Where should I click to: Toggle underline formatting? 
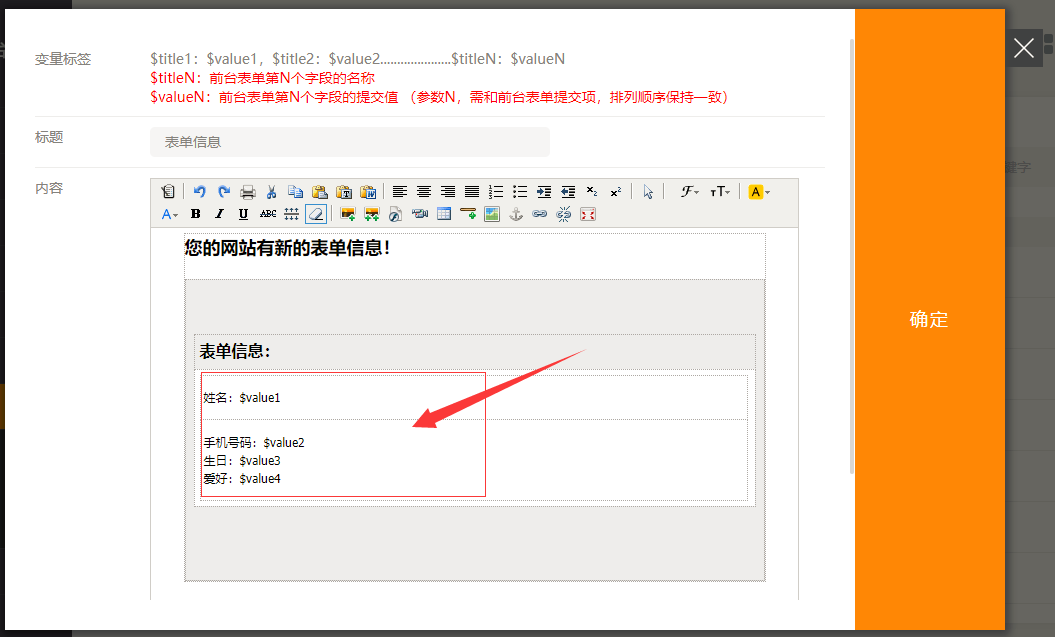click(x=244, y=214)
